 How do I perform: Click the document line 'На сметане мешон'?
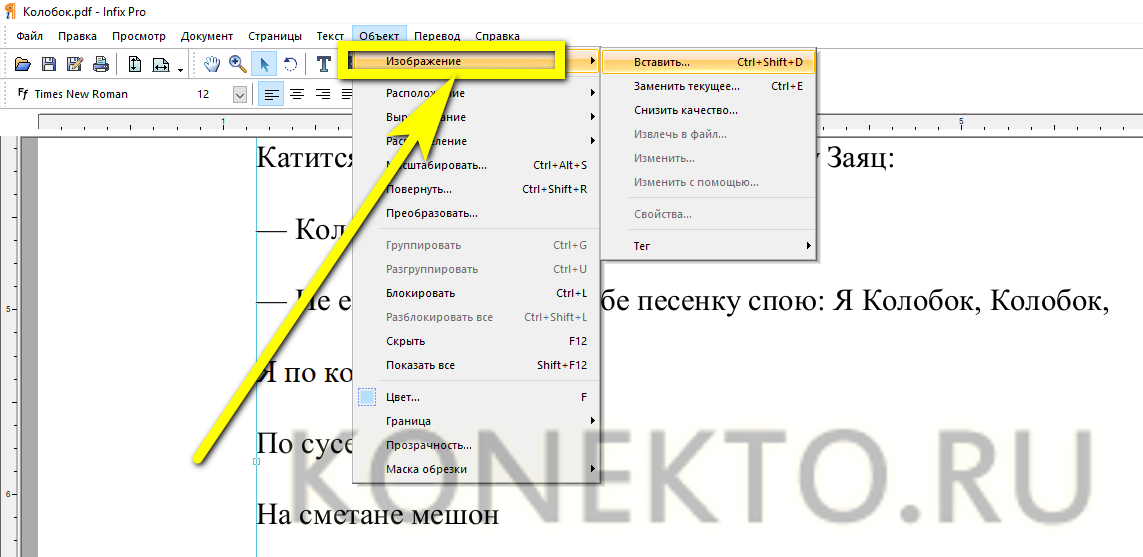(378, 515)
